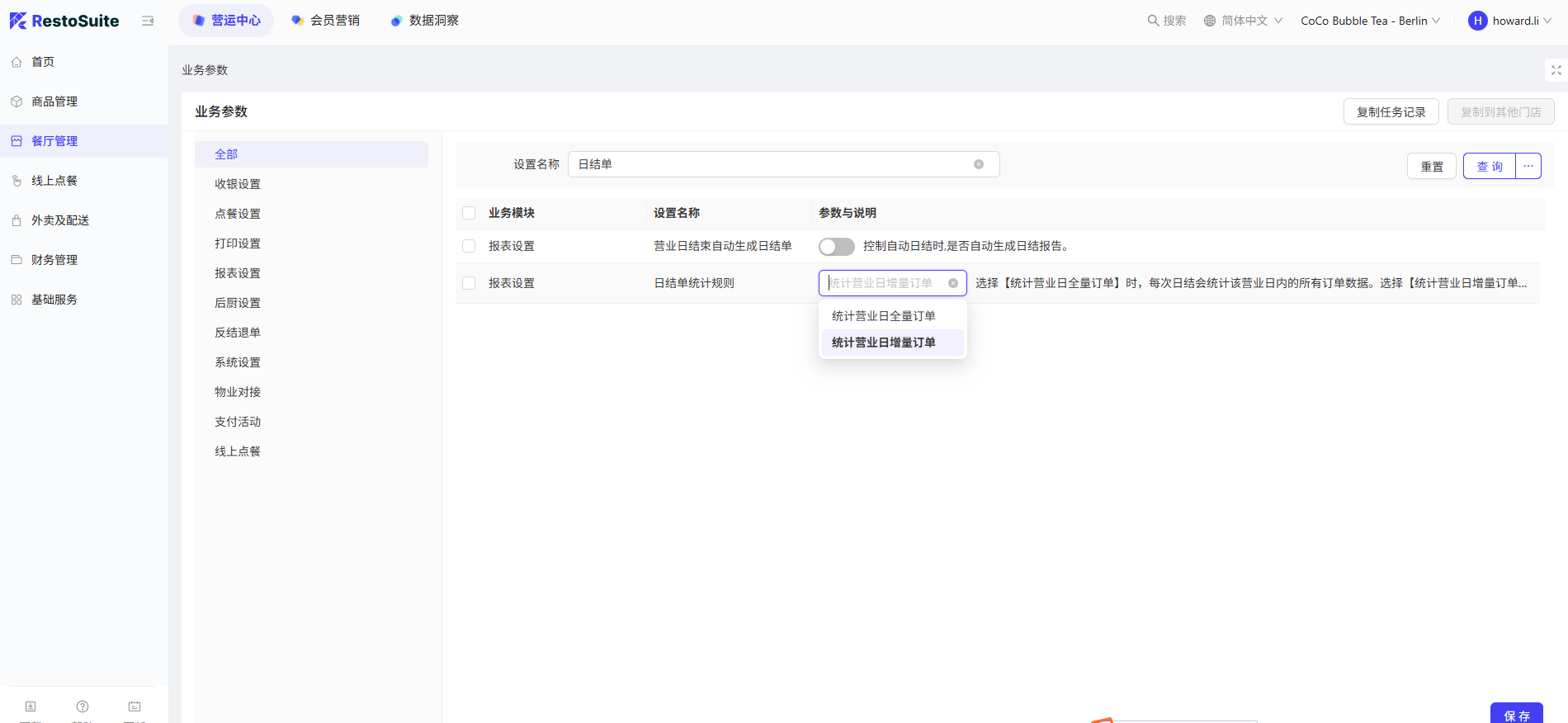Toggle 营业日结束自动生成日结单 switch
The image size is (1568, 723).
coord(836,246)
